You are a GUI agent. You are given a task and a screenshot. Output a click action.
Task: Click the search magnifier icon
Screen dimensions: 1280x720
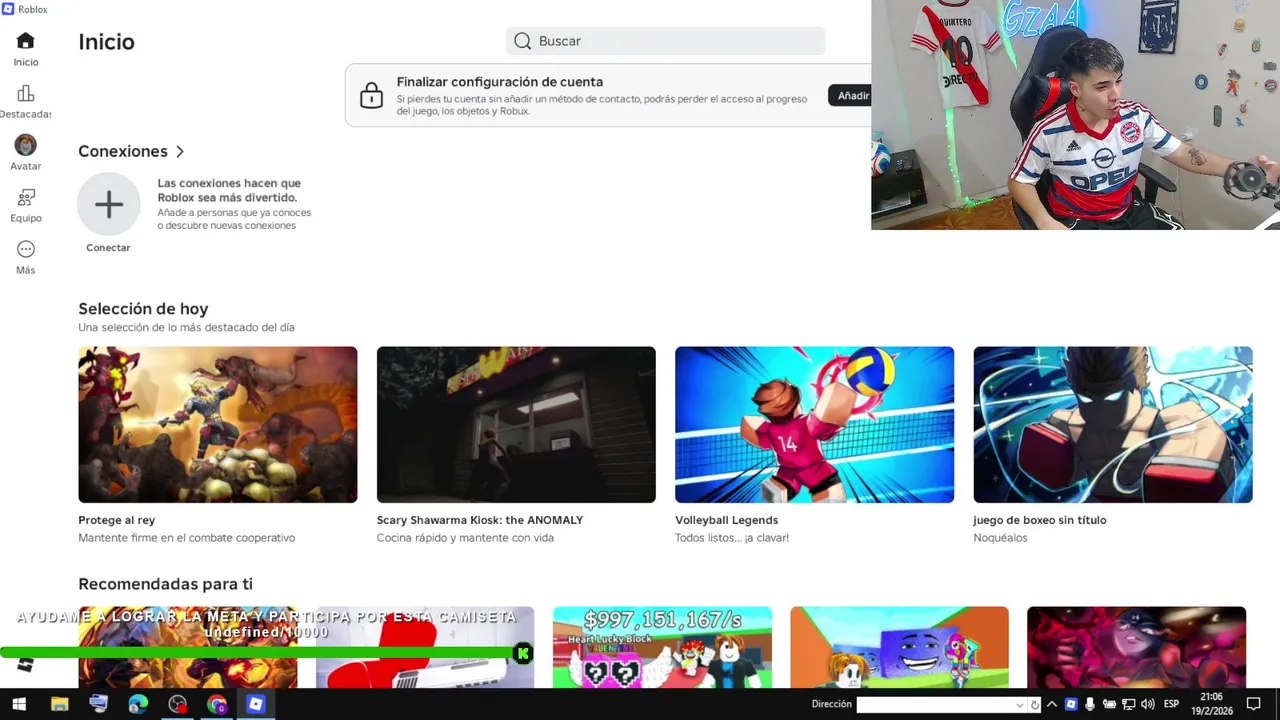522,41
